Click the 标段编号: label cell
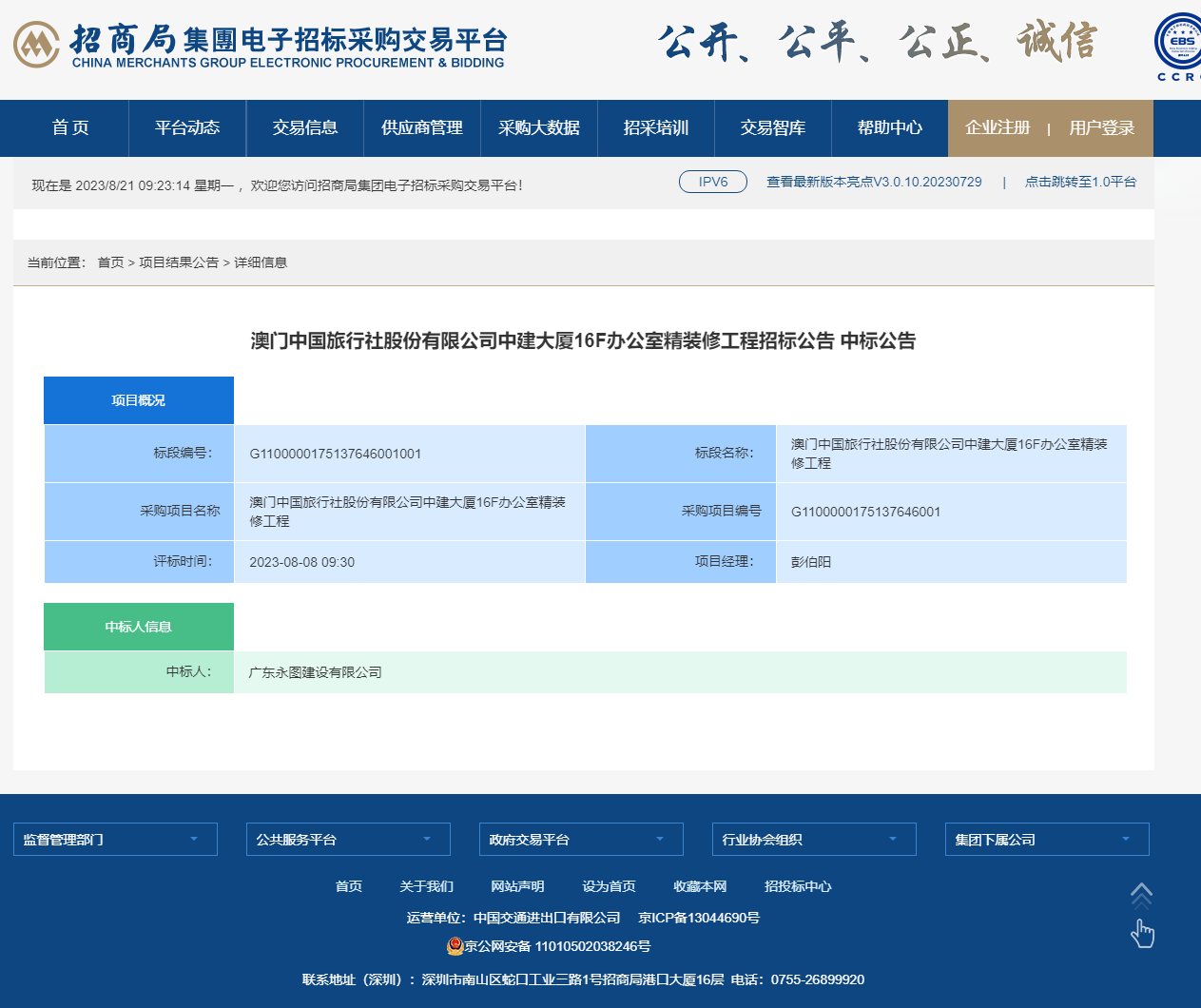Viewport: 1201px width, 1008px height. pos(139,454)
